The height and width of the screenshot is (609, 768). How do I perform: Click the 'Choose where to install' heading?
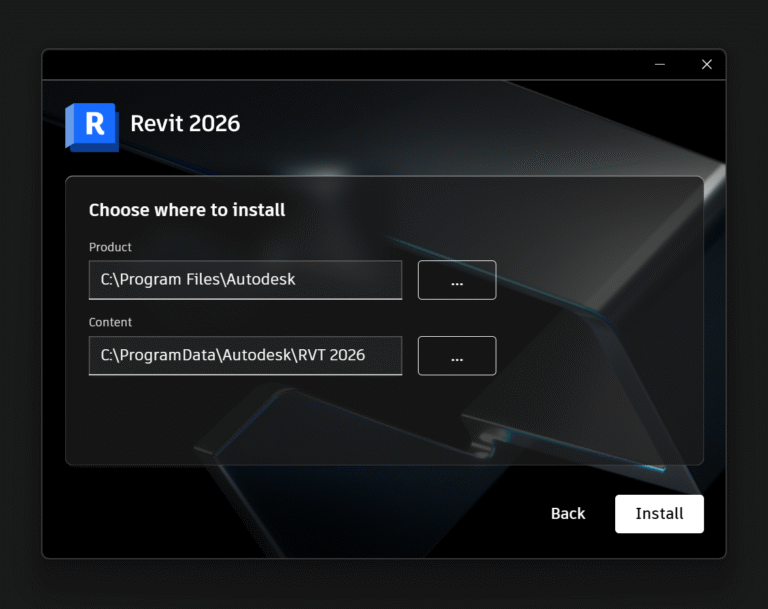(x=187, y=210)
